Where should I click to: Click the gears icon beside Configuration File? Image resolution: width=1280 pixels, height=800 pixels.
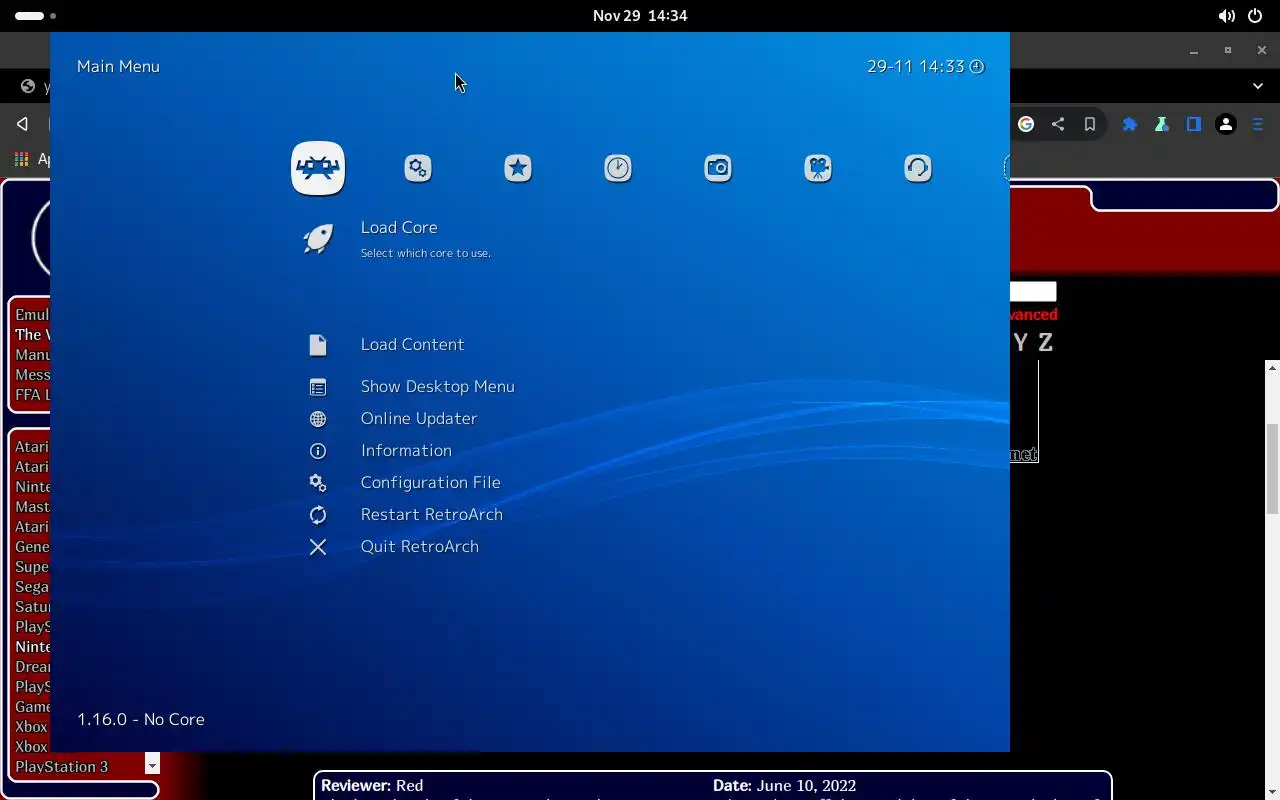pyautogui.click(x=318, y=483)
